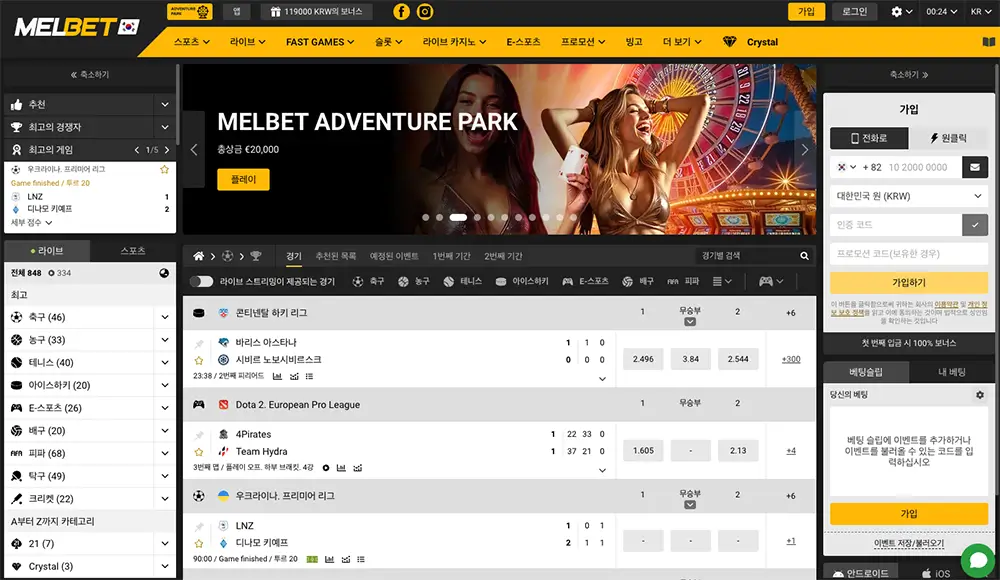The width and height of the screenshot is (1000, 580).
Task: Open betting slip settings gear
Action: point(980,395)
